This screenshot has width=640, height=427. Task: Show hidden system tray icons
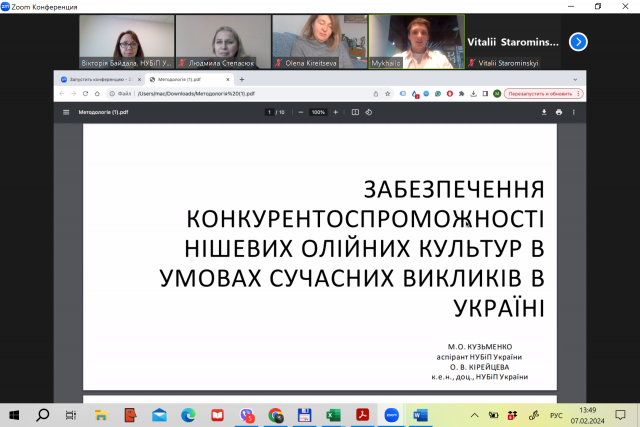474,416
